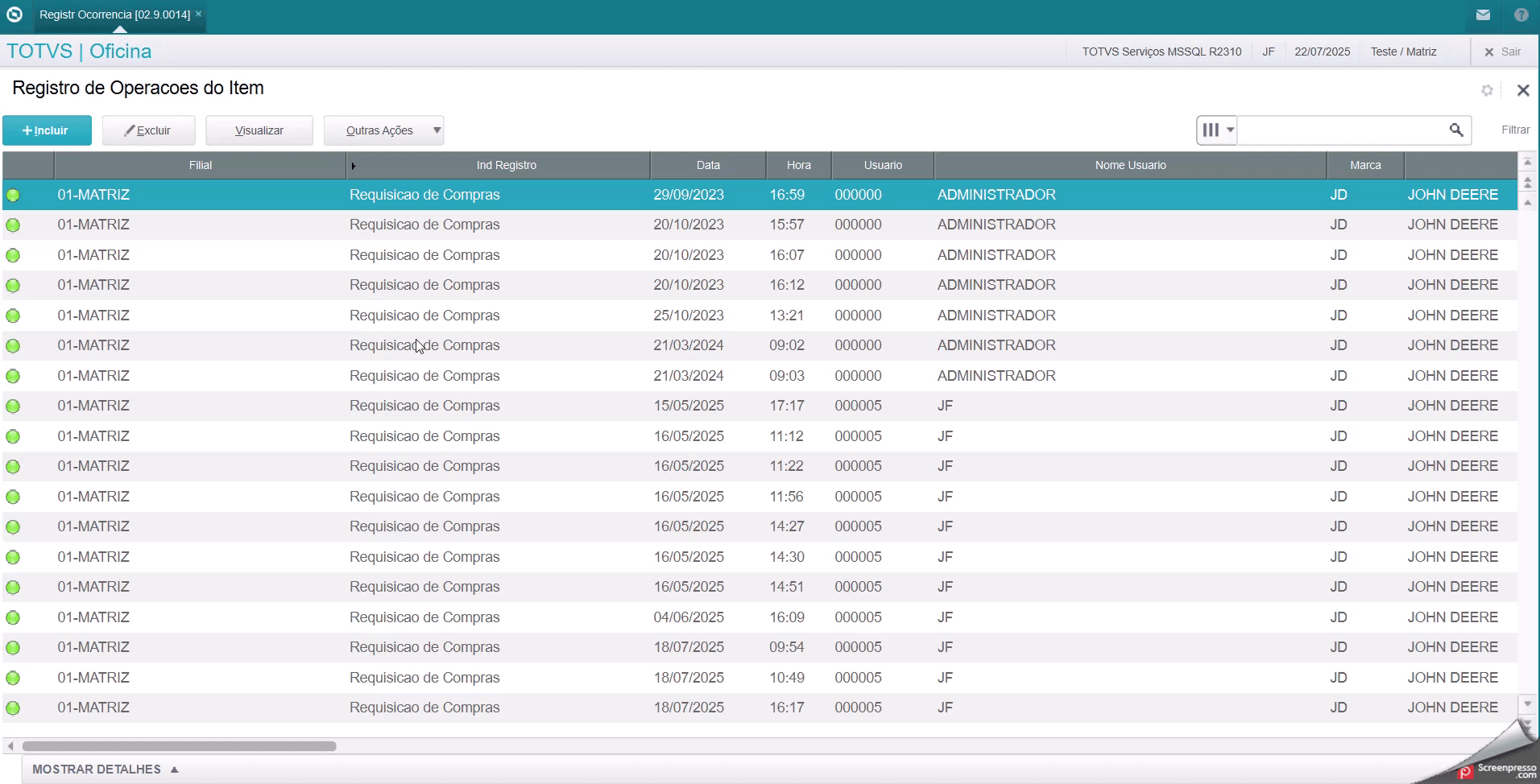Click the TOTVS | Oficina title
The image size is (1540, 784).
coord(79,51)
